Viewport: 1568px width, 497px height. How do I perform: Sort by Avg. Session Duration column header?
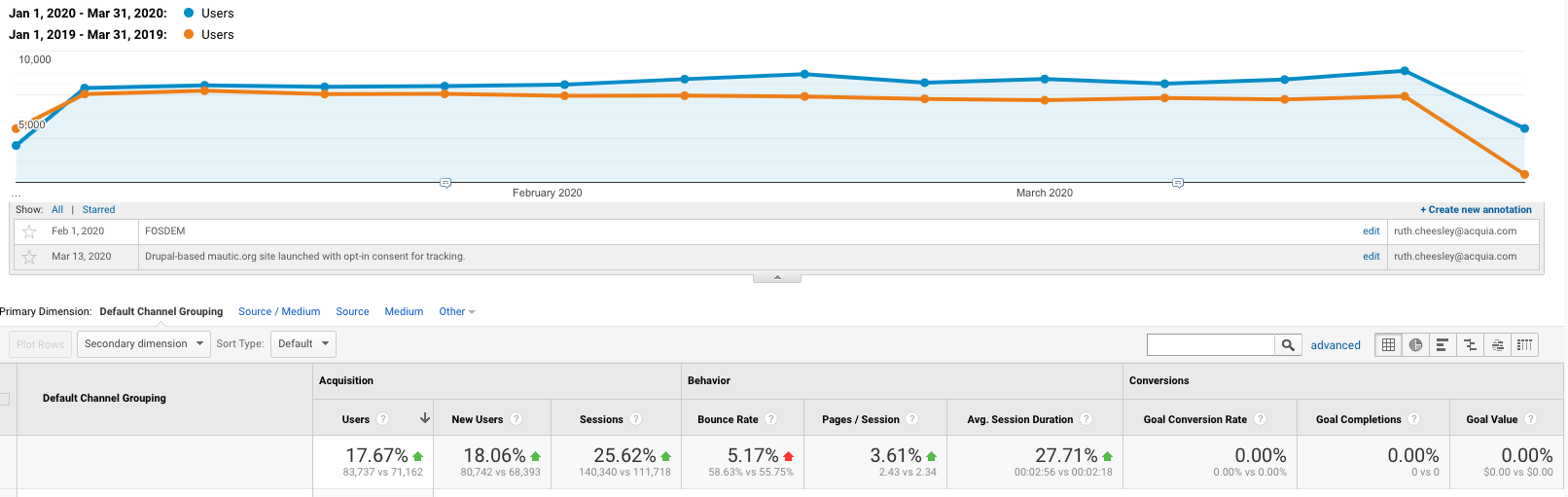point(1020,420)
